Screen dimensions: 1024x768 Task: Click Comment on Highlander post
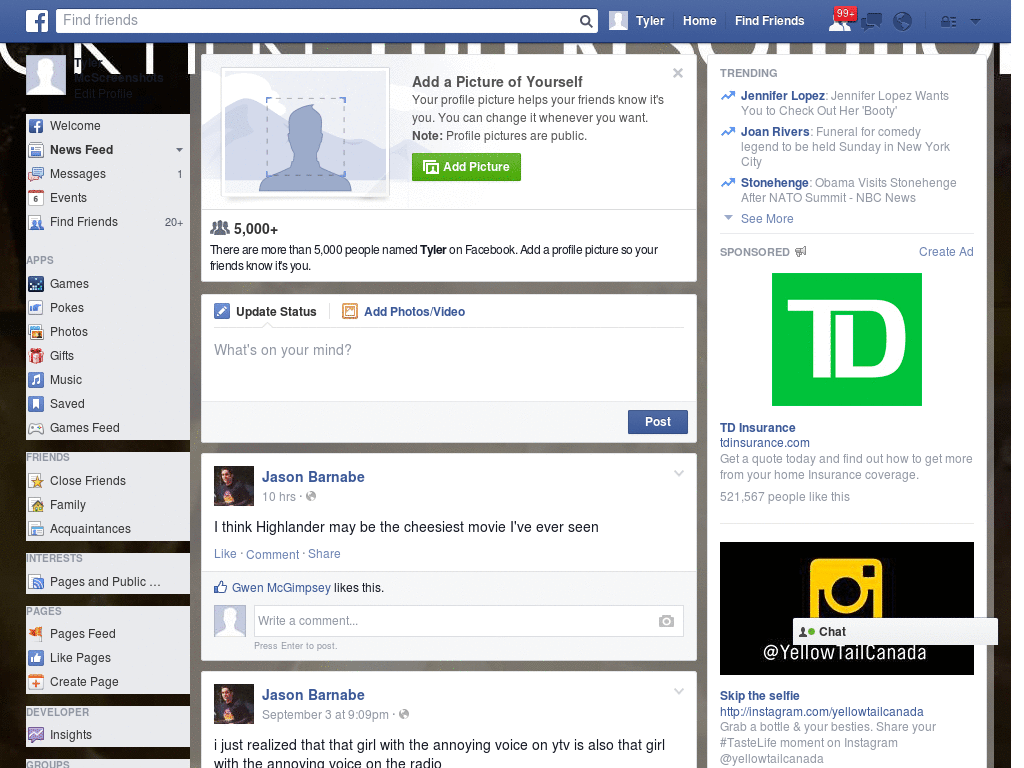pos(272,554)
